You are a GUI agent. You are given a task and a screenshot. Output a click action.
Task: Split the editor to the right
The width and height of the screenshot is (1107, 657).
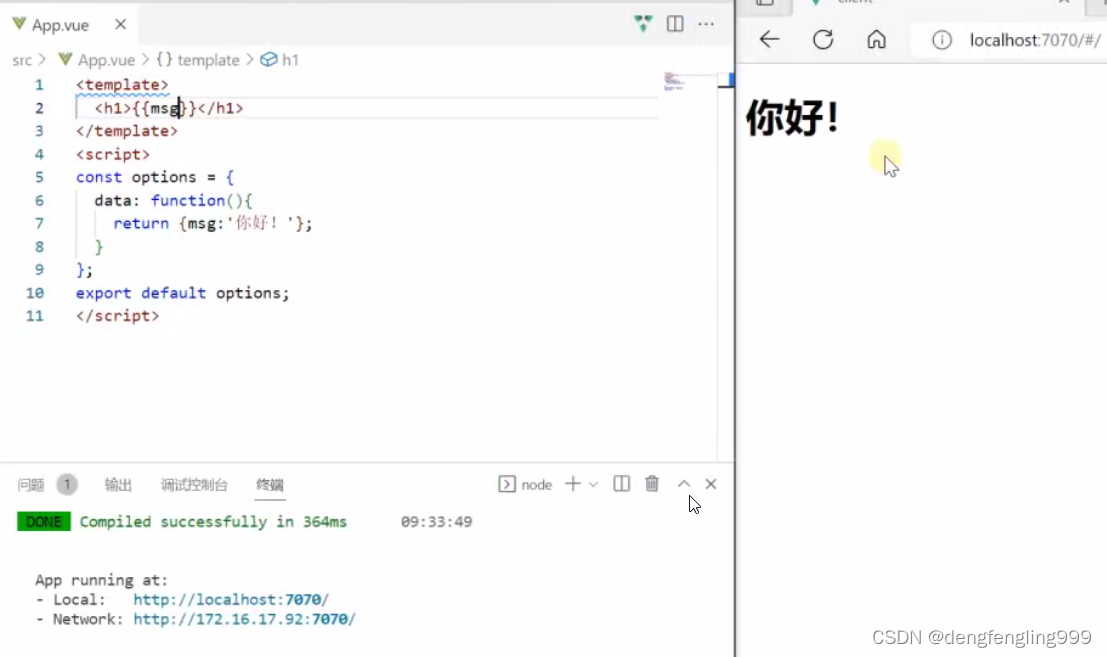[675, 23]
